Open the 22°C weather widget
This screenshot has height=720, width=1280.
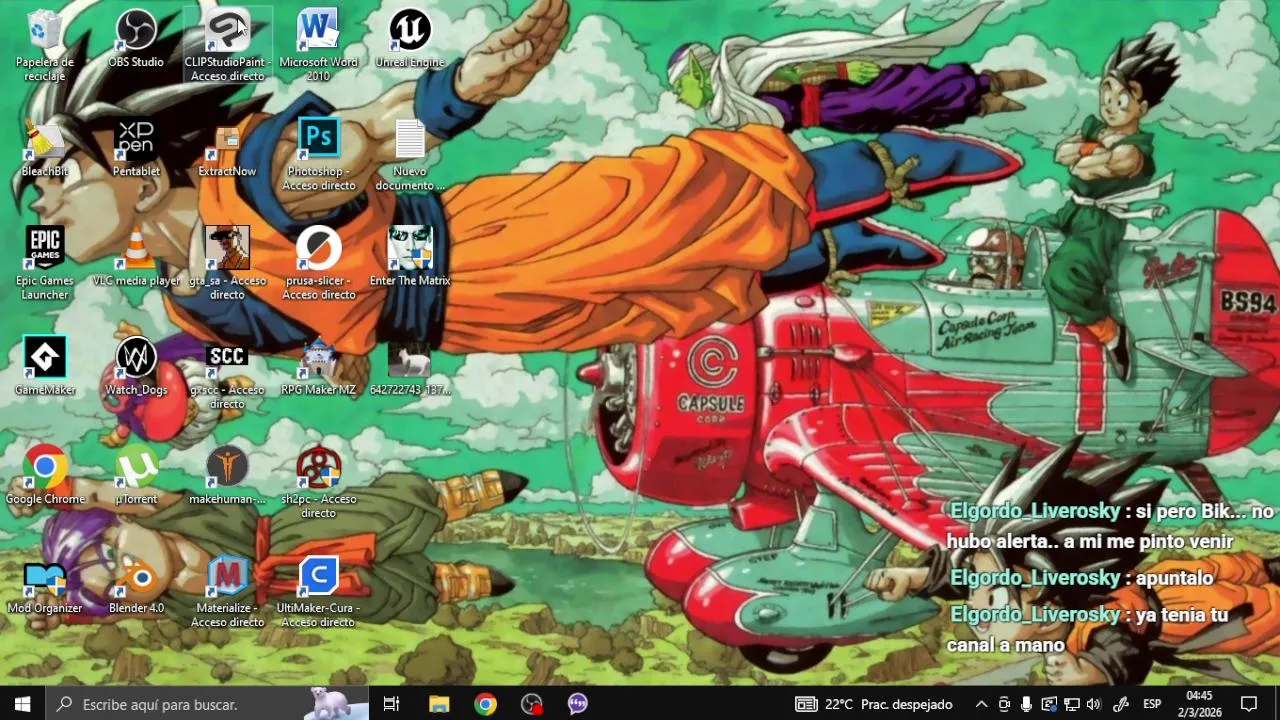874,704
